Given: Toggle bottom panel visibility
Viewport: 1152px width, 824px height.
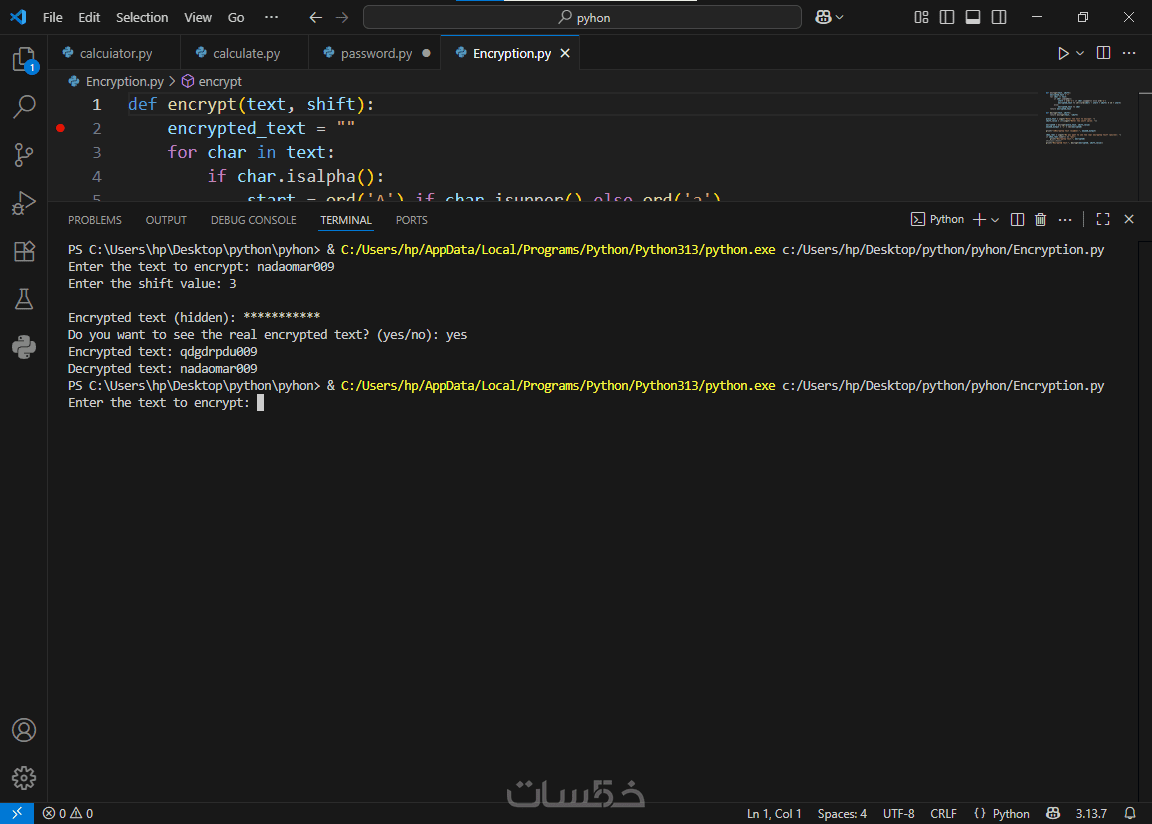Looking at the screenshot, I should [973, 17].
